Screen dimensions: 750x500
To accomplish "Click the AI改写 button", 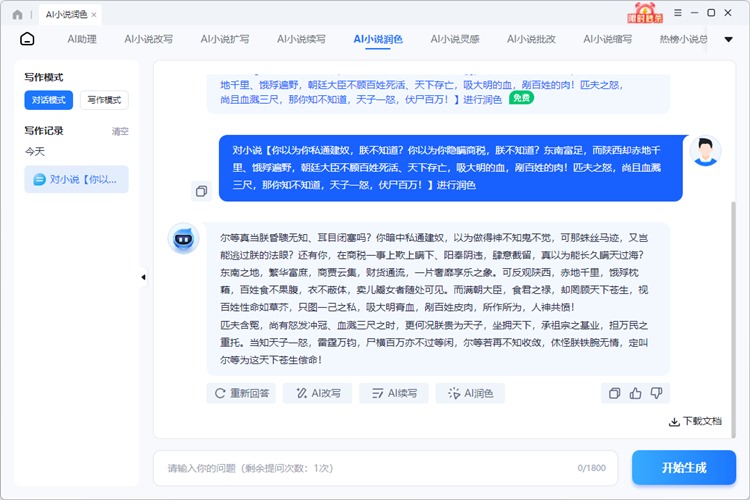I will point(318,393).
